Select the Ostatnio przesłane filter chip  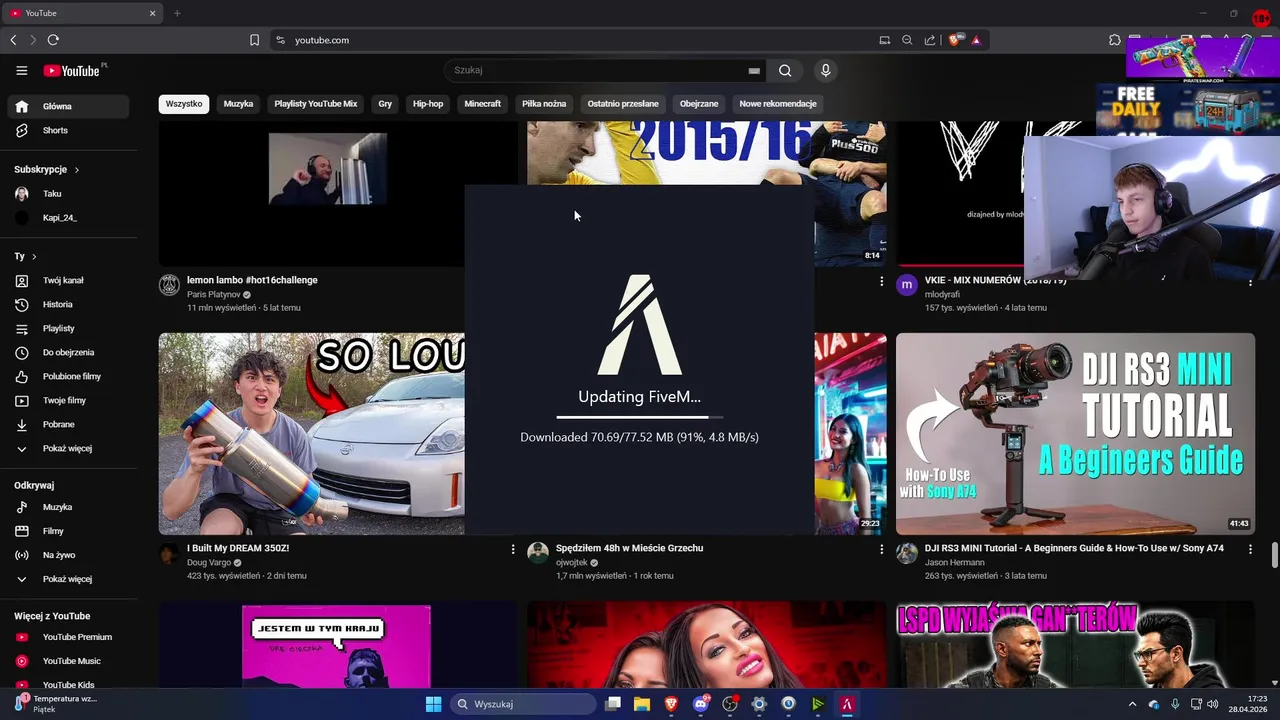[x=623, y=104]
